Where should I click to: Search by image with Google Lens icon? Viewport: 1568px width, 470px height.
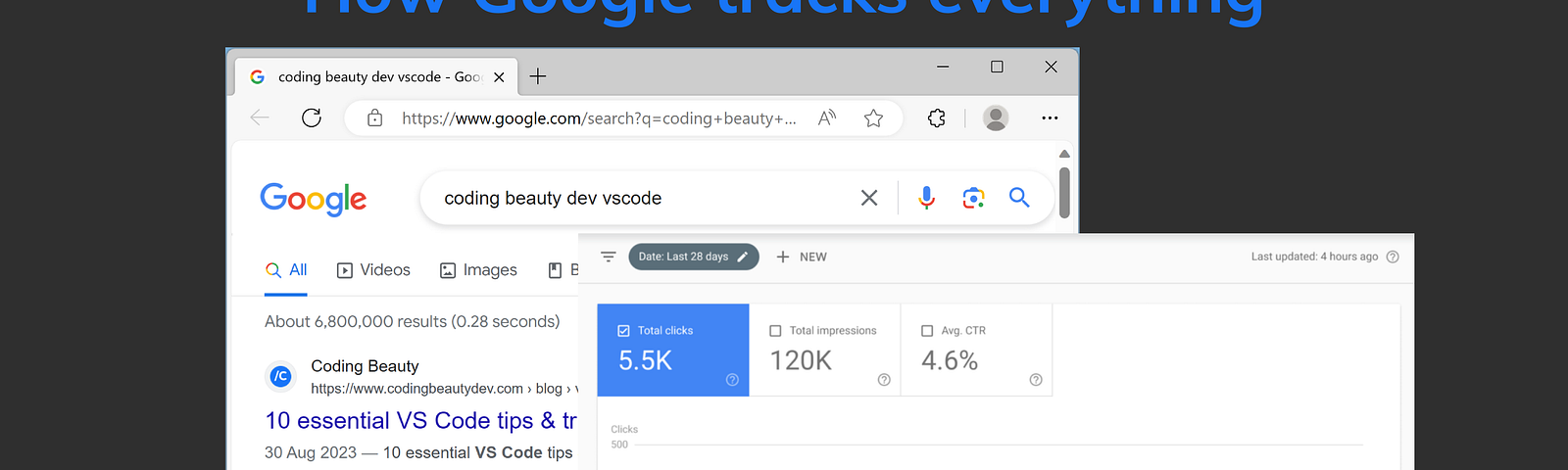(x=973, y=198)
